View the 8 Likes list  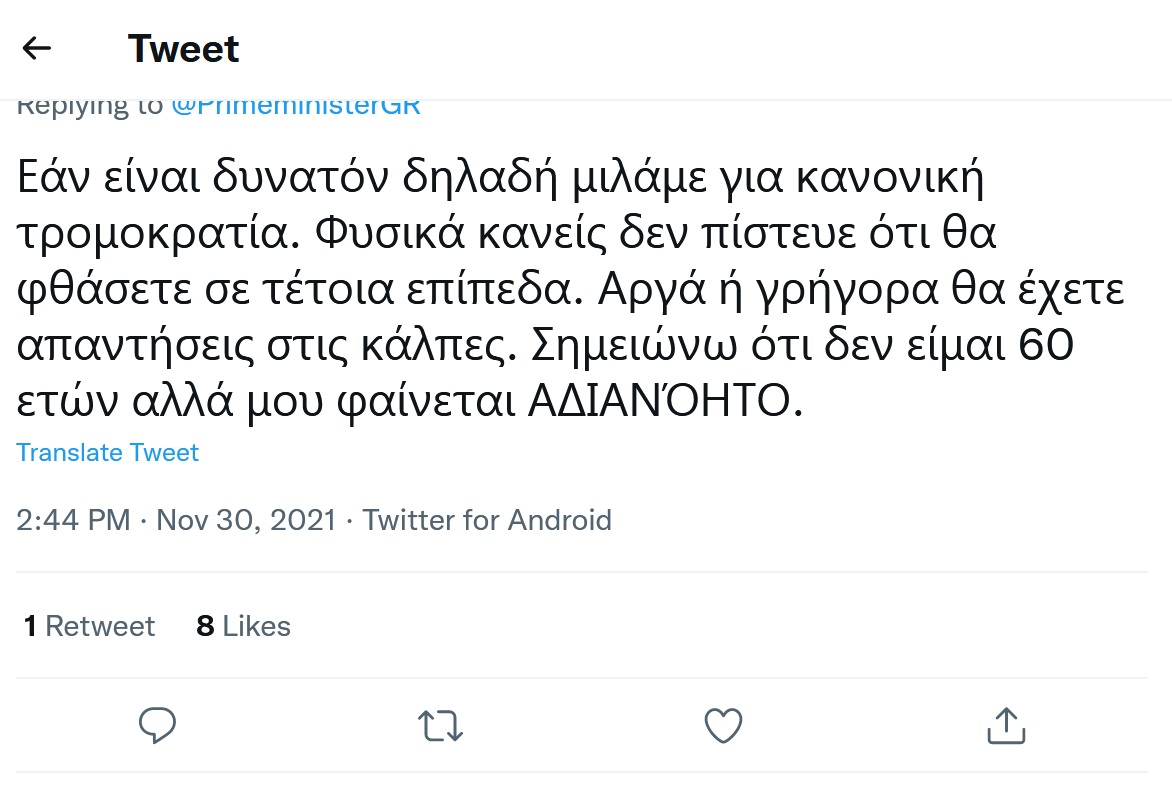[x=244, y=626]
